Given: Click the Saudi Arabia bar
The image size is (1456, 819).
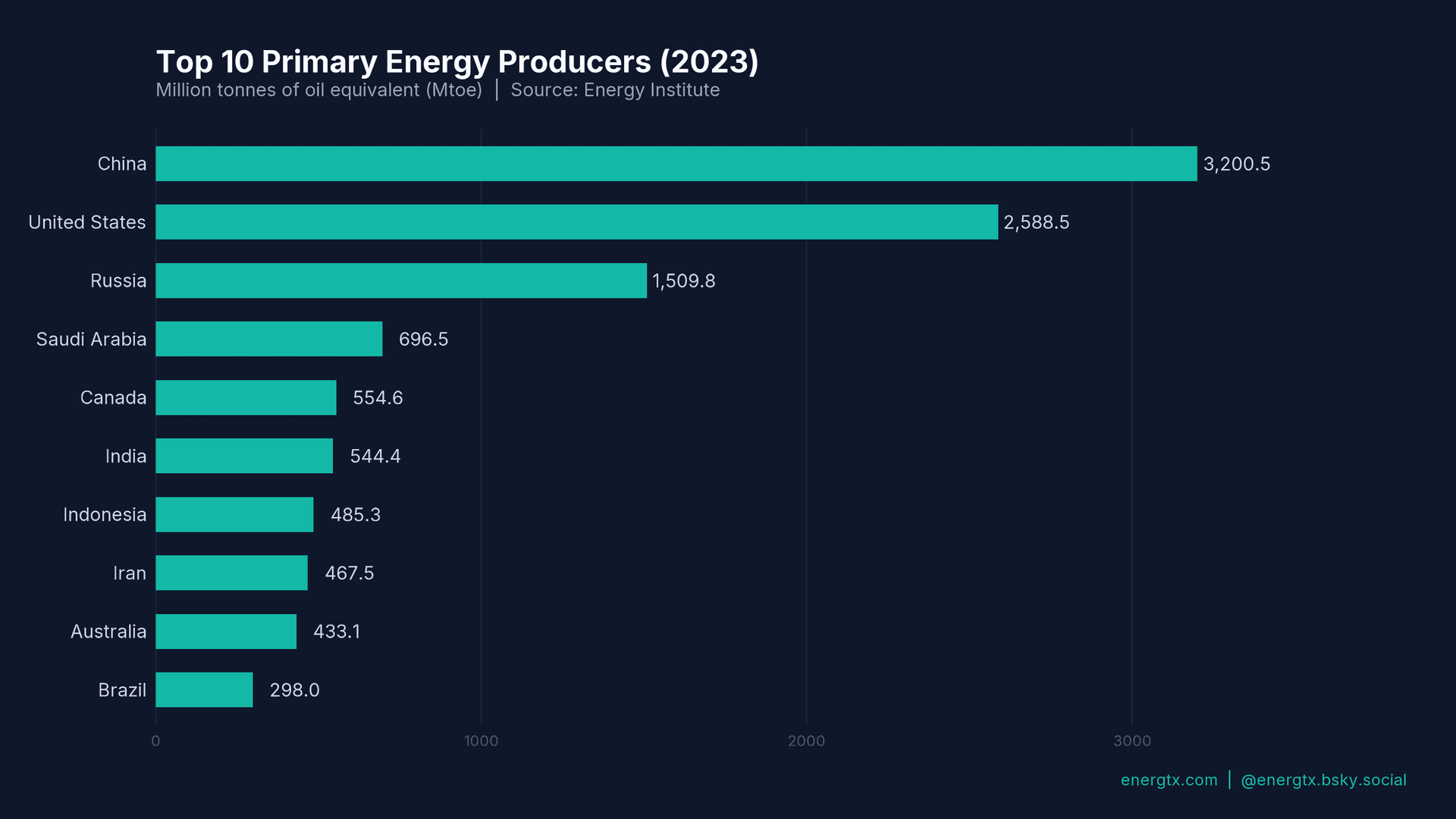Looking at the screenshot, I should (x=269, y=339).
